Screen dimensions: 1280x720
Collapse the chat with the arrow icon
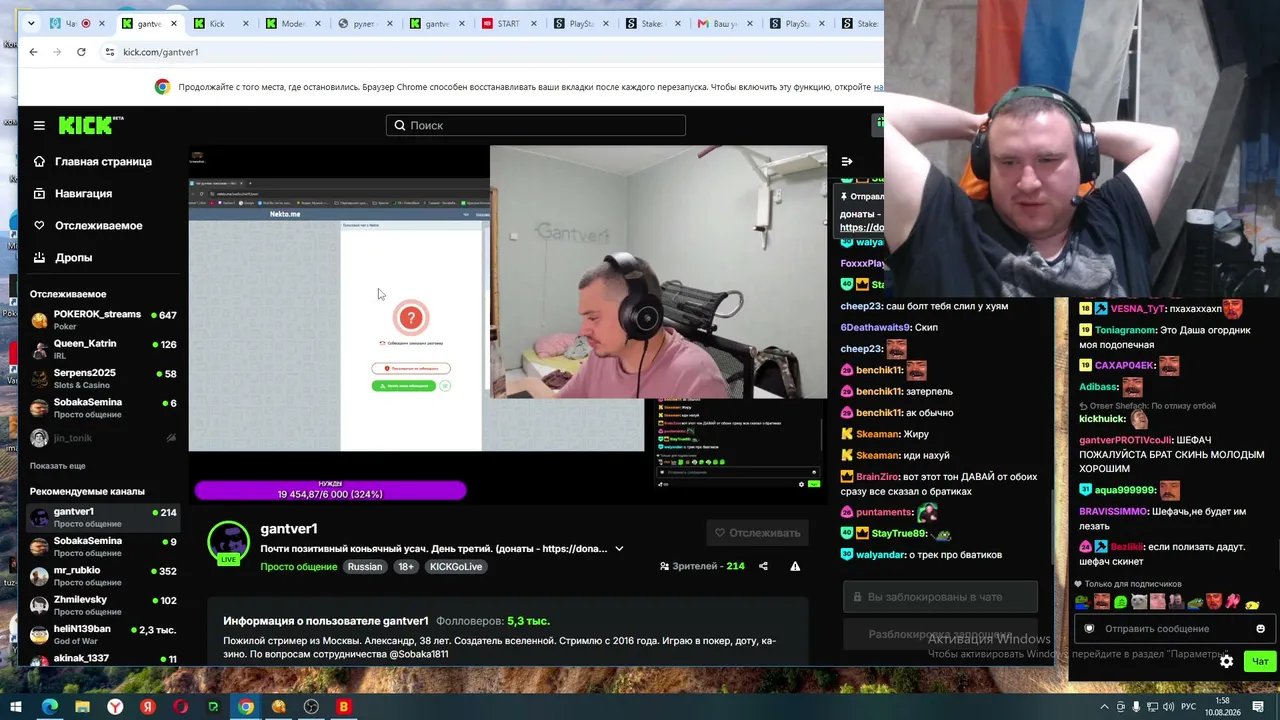pyautogui.click(x=847, y=161)
